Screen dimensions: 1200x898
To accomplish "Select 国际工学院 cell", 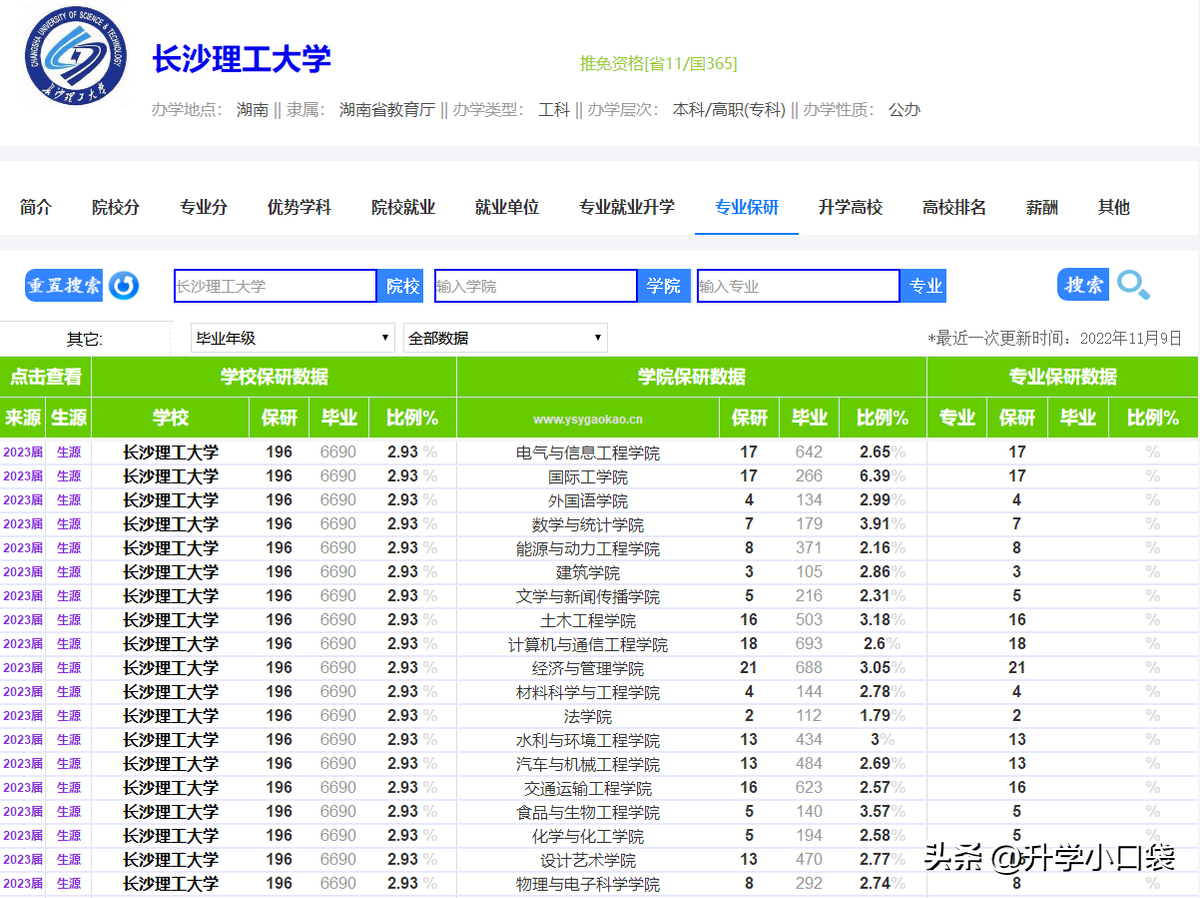I will 588,477.
